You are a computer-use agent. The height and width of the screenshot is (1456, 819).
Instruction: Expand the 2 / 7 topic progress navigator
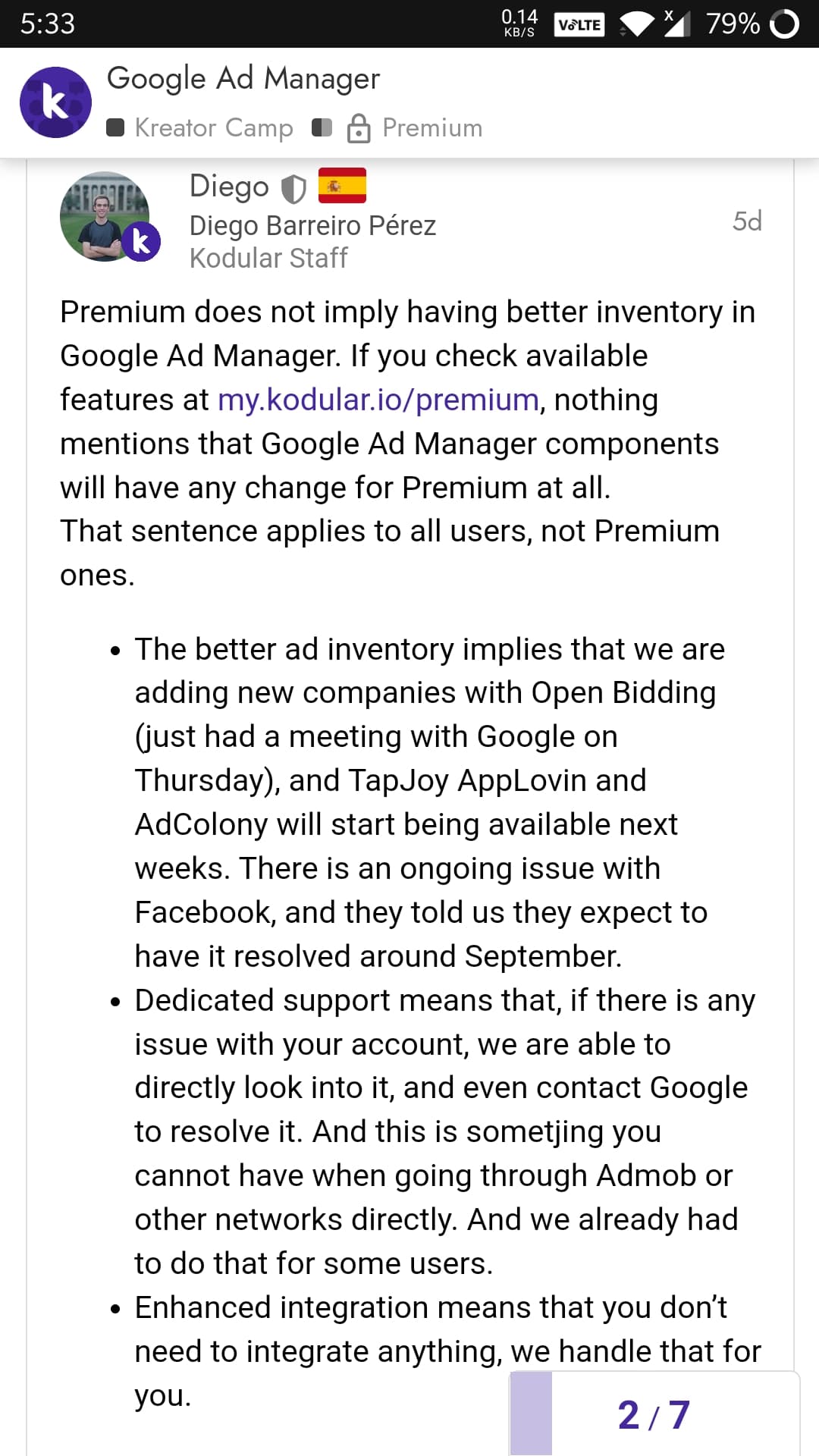(x=654, y=1415)
